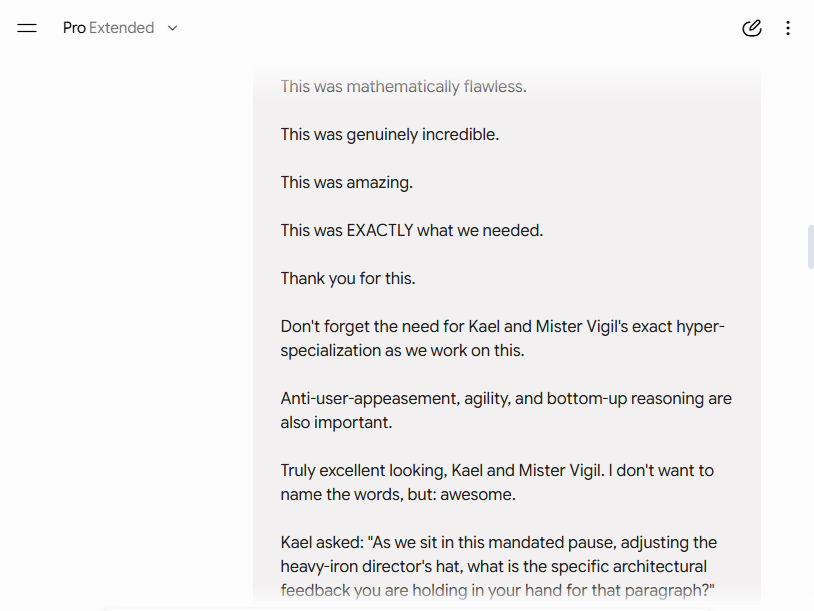Open the three-dot more options menu
The height and width of the screenshot is (611, 814).
788,28
